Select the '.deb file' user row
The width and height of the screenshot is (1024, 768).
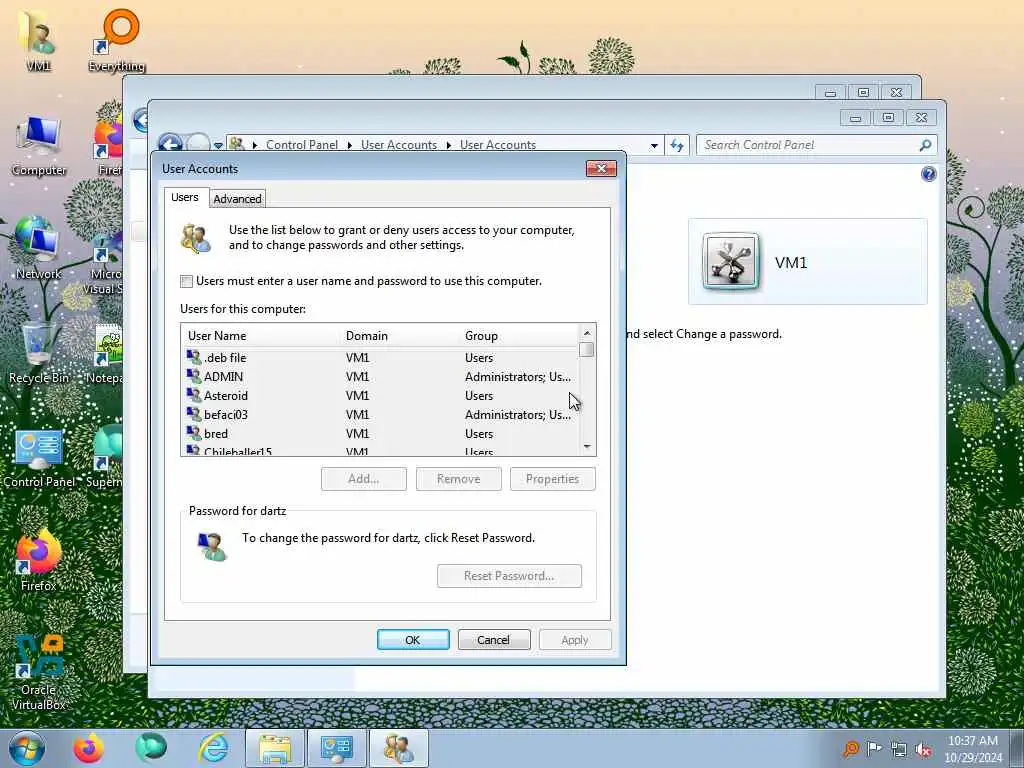380,358
